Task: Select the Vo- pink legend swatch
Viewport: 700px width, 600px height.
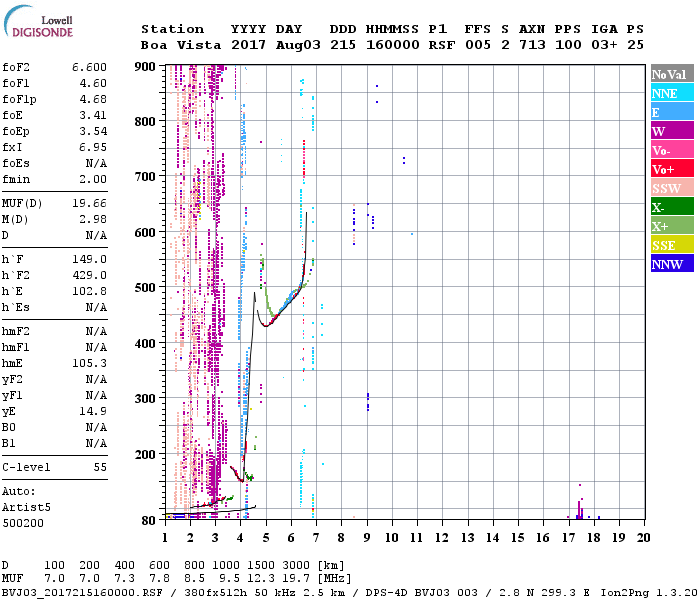Action: click(x=672, y=150)
